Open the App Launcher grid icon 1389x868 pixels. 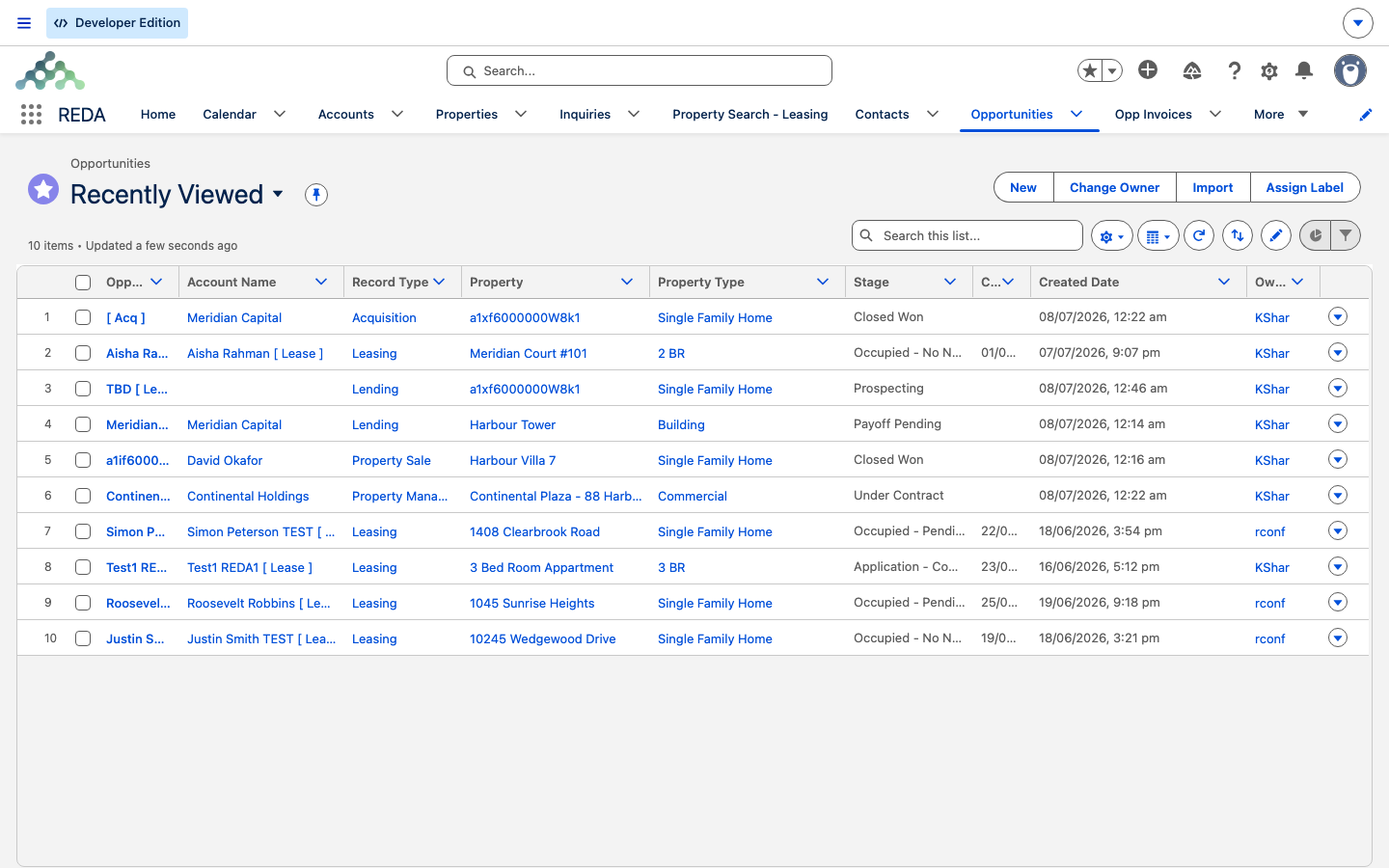point(31,115)
